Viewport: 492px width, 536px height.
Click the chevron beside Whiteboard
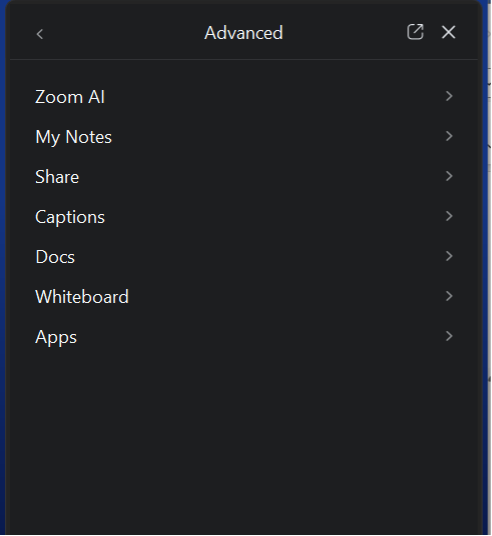click(x=449, y=296)
